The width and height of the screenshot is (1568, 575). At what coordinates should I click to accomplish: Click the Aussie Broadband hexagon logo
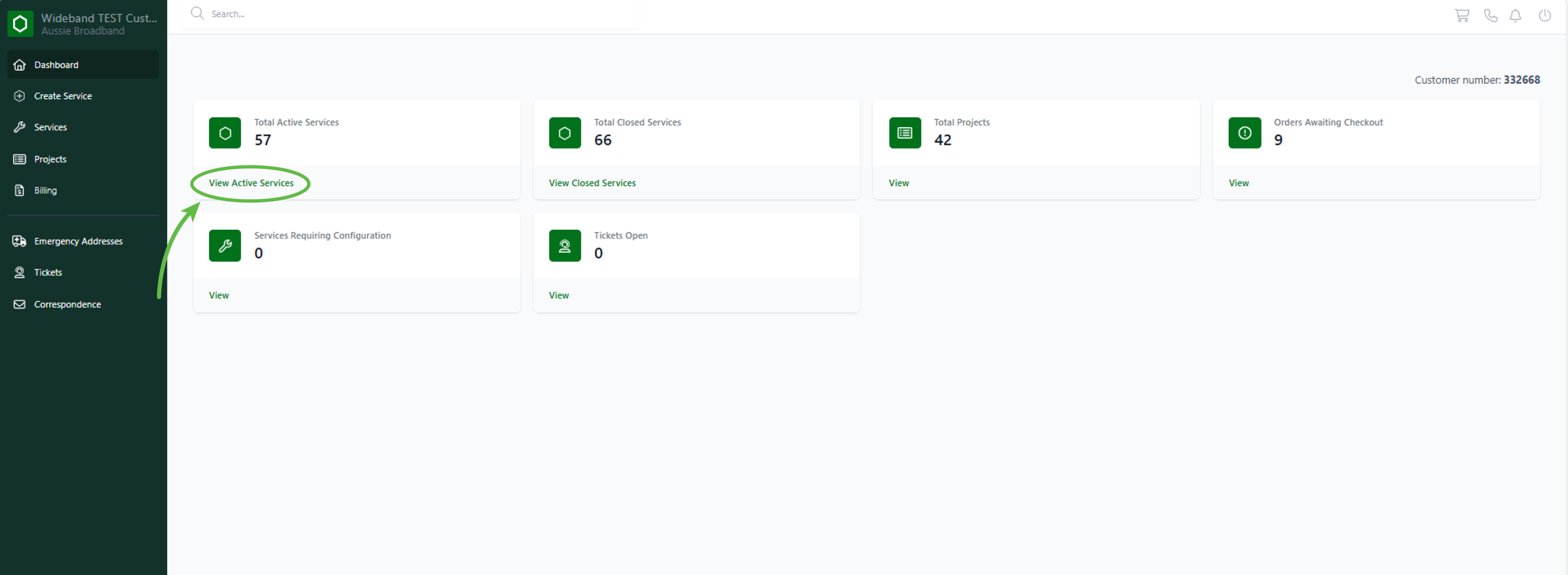point(20,24)
